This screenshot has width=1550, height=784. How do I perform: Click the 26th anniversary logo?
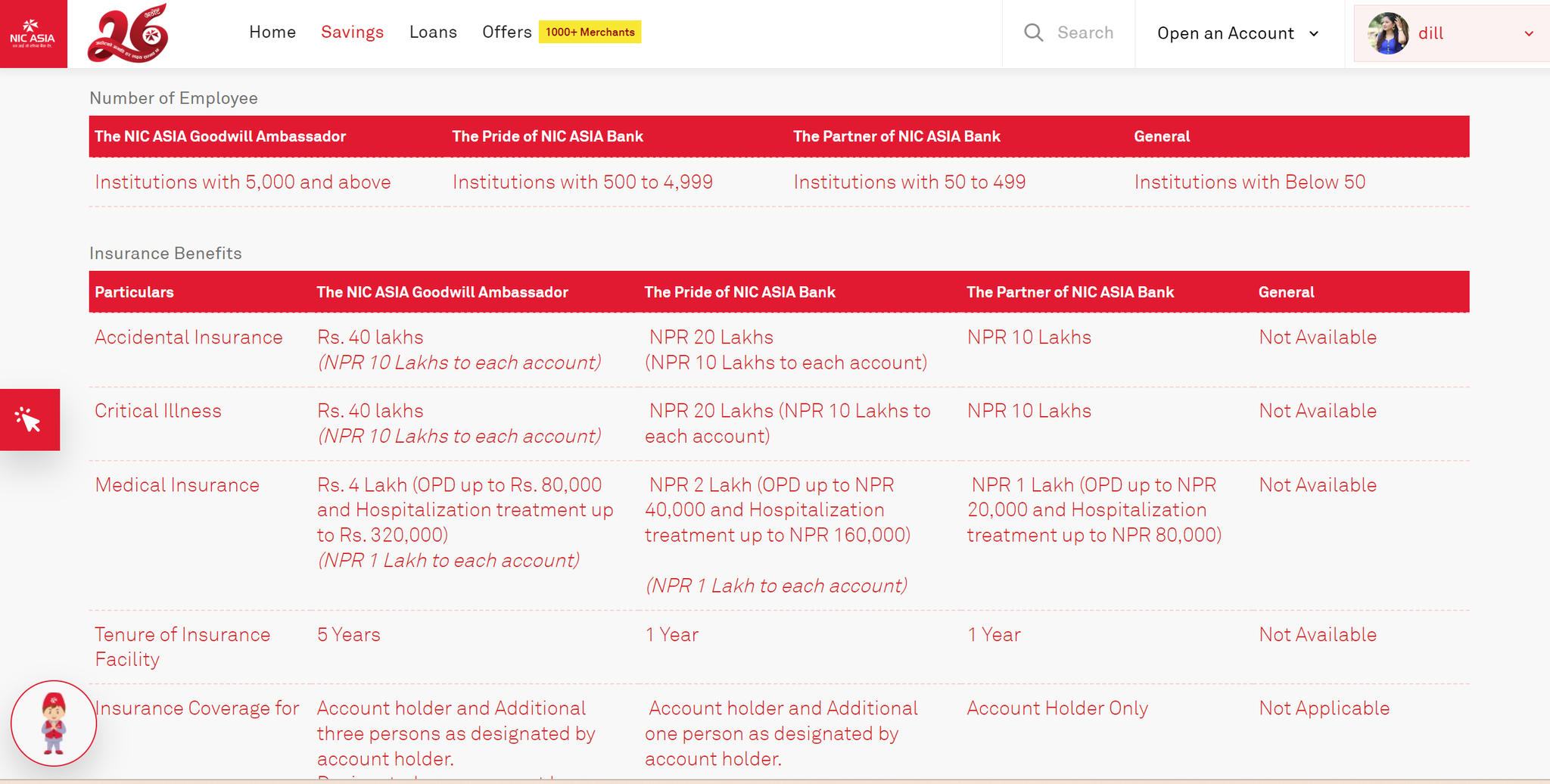pos(128,34)
